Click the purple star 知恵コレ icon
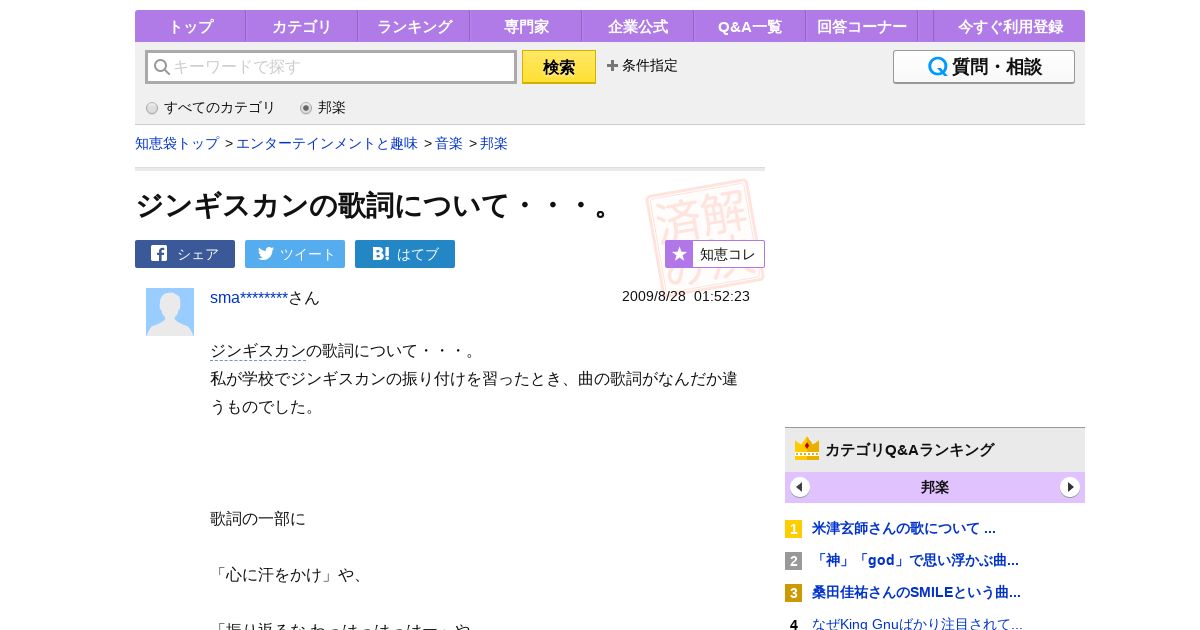The width and height of the screenshot is (1200, 630). 679,254
